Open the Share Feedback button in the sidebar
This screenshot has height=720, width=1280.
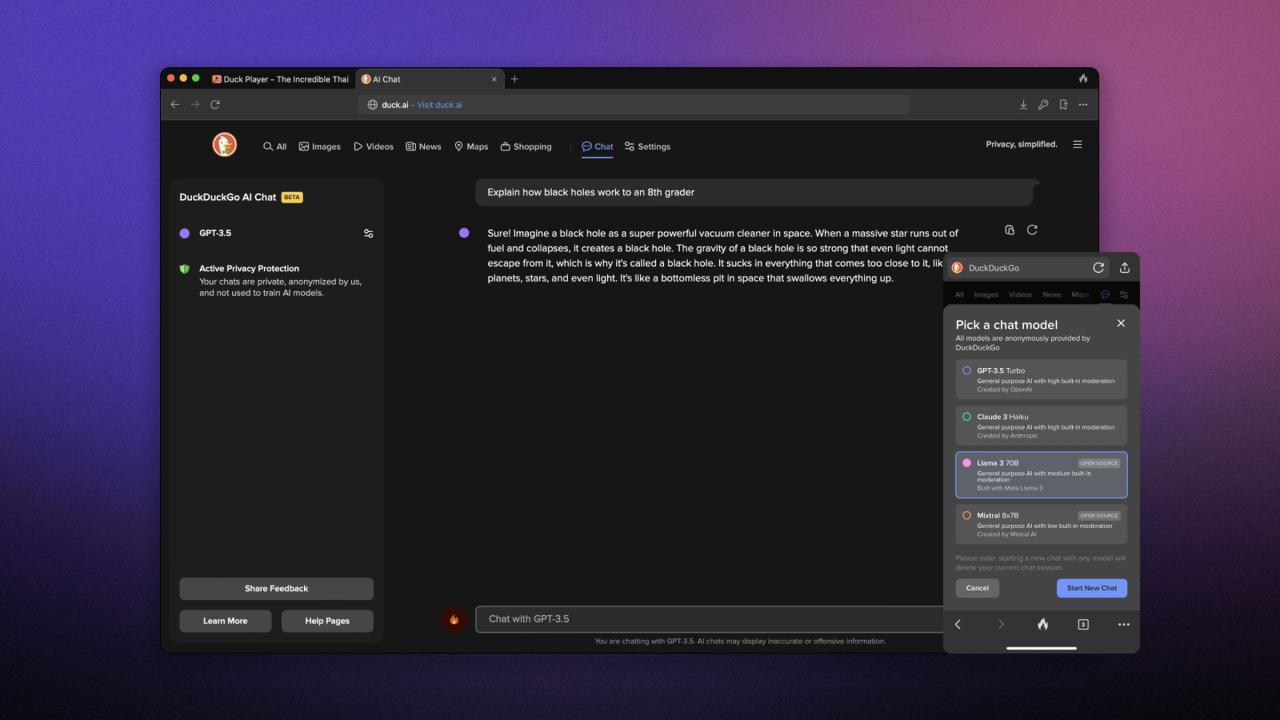pyautogui.click(x=276, y=588)
